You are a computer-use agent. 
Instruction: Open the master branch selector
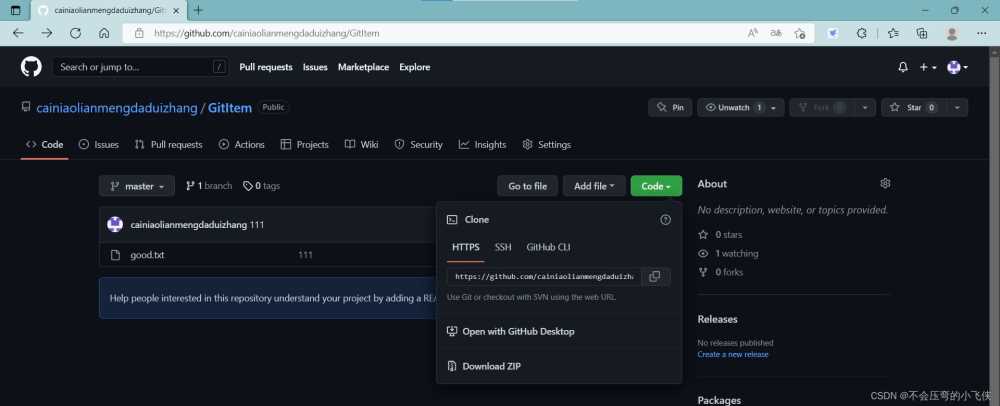[137, 186]
